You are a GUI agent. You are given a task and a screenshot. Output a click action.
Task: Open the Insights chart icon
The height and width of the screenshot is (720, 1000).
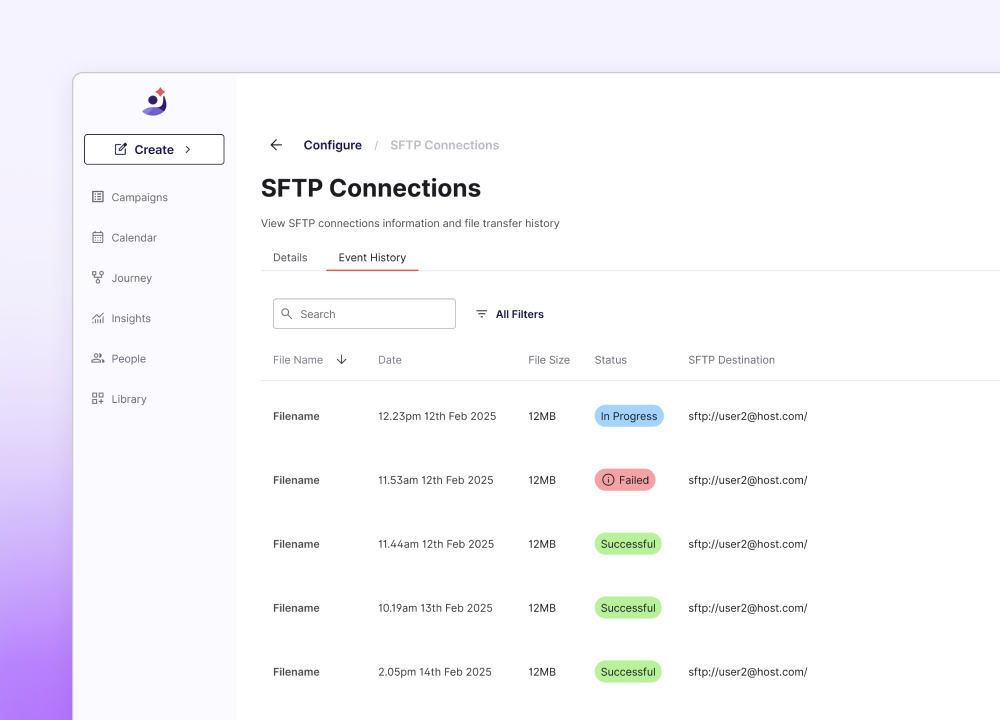pyautogui.click(x=98, y=318)
